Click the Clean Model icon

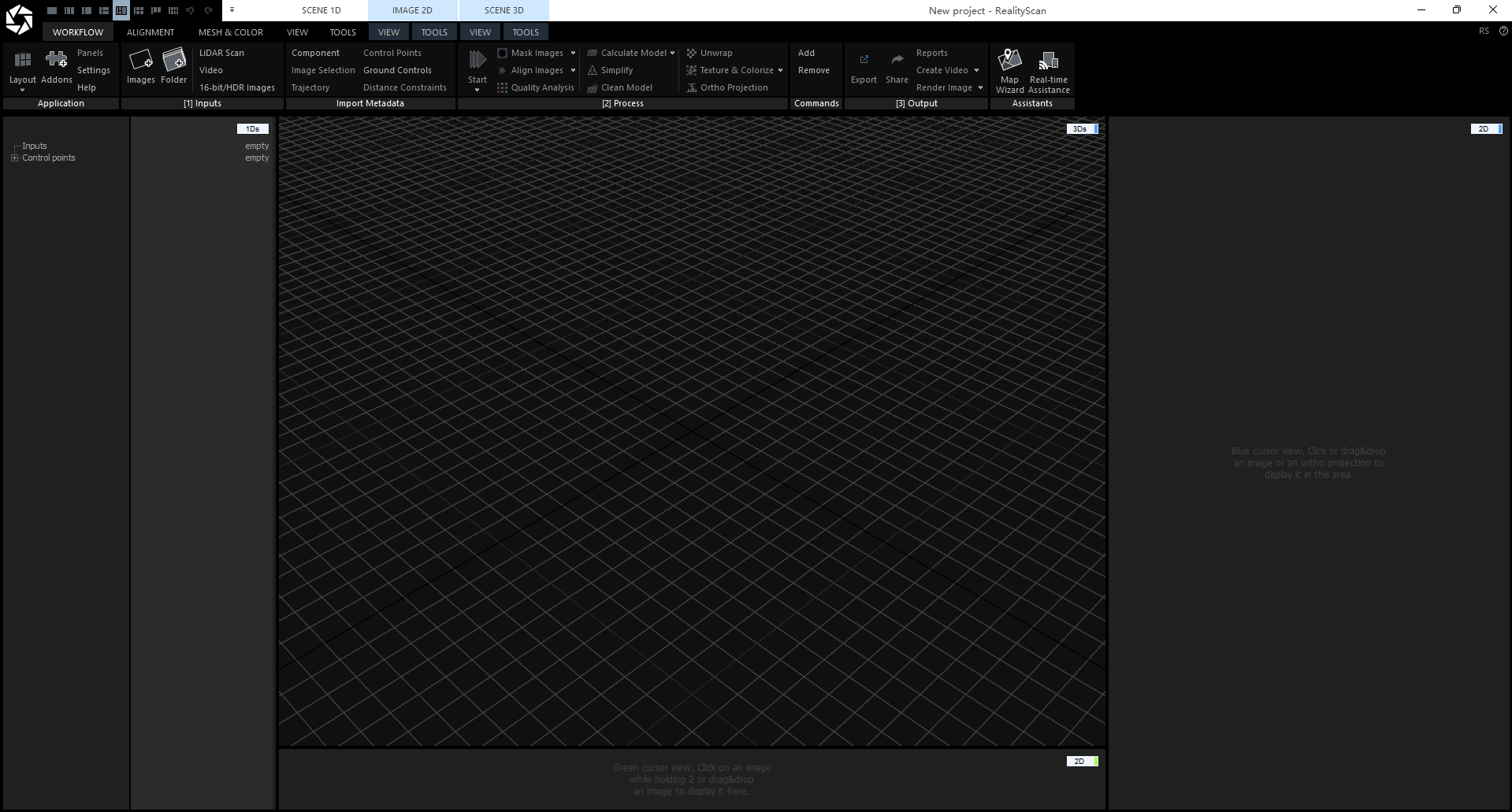593,87
